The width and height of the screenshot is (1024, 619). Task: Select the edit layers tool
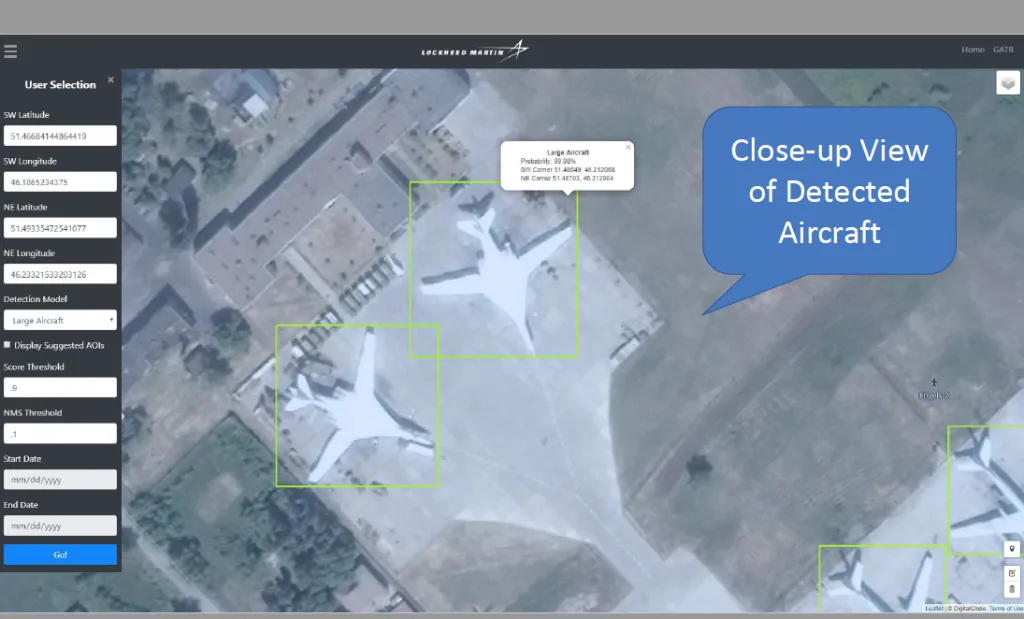[1012, 573]
